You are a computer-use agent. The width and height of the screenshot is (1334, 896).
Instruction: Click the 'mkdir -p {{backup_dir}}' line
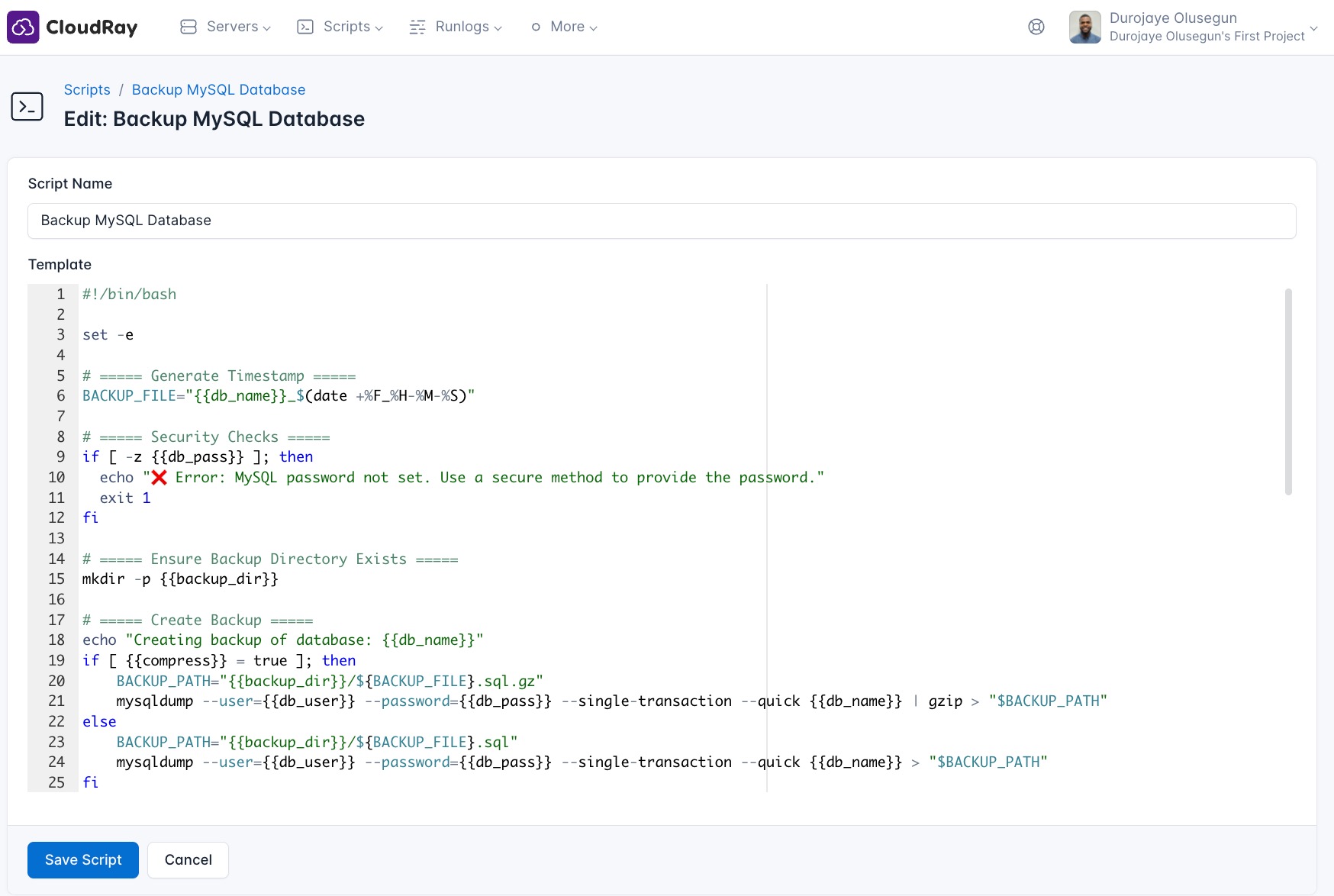[x=180, y=579]
